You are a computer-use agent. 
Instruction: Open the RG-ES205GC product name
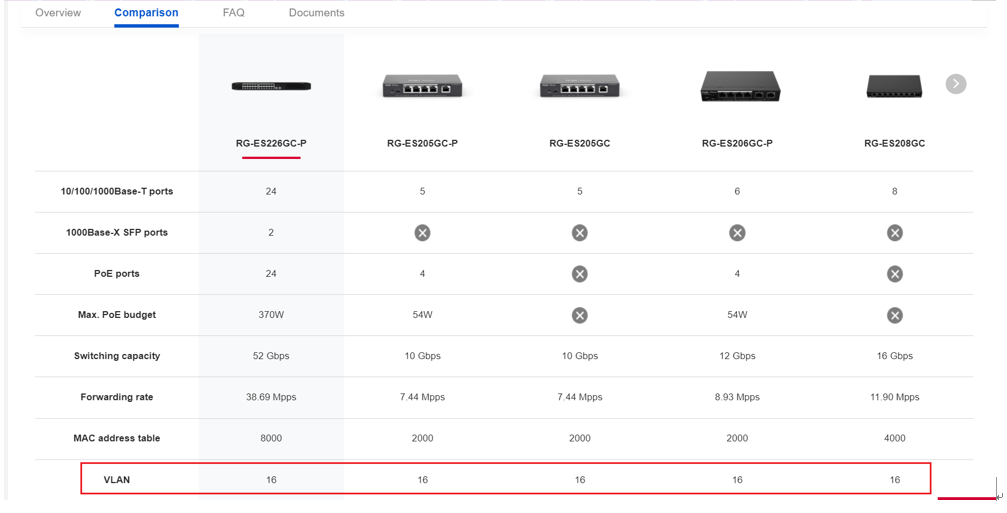click(580, 143)
